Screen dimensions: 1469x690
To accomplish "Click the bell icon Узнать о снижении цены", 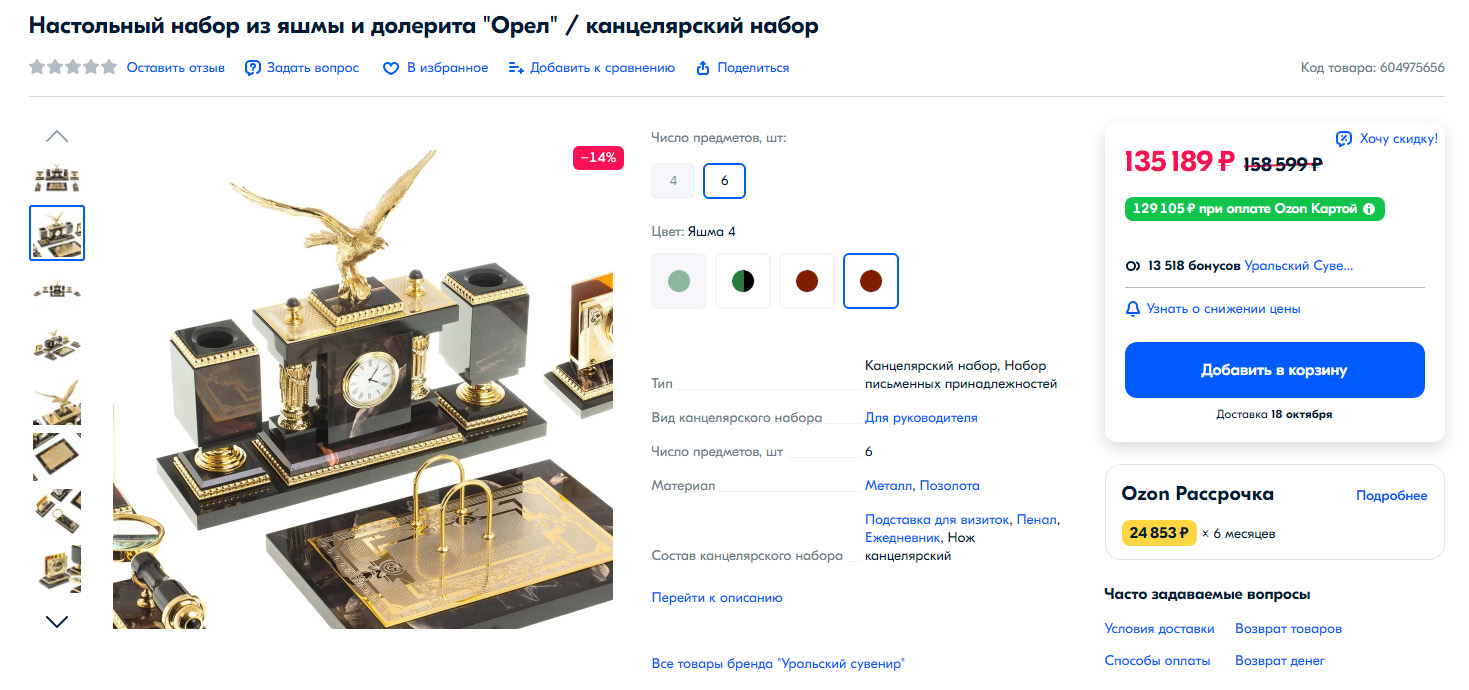I will pyautogui.click(x=1133, y=309).
